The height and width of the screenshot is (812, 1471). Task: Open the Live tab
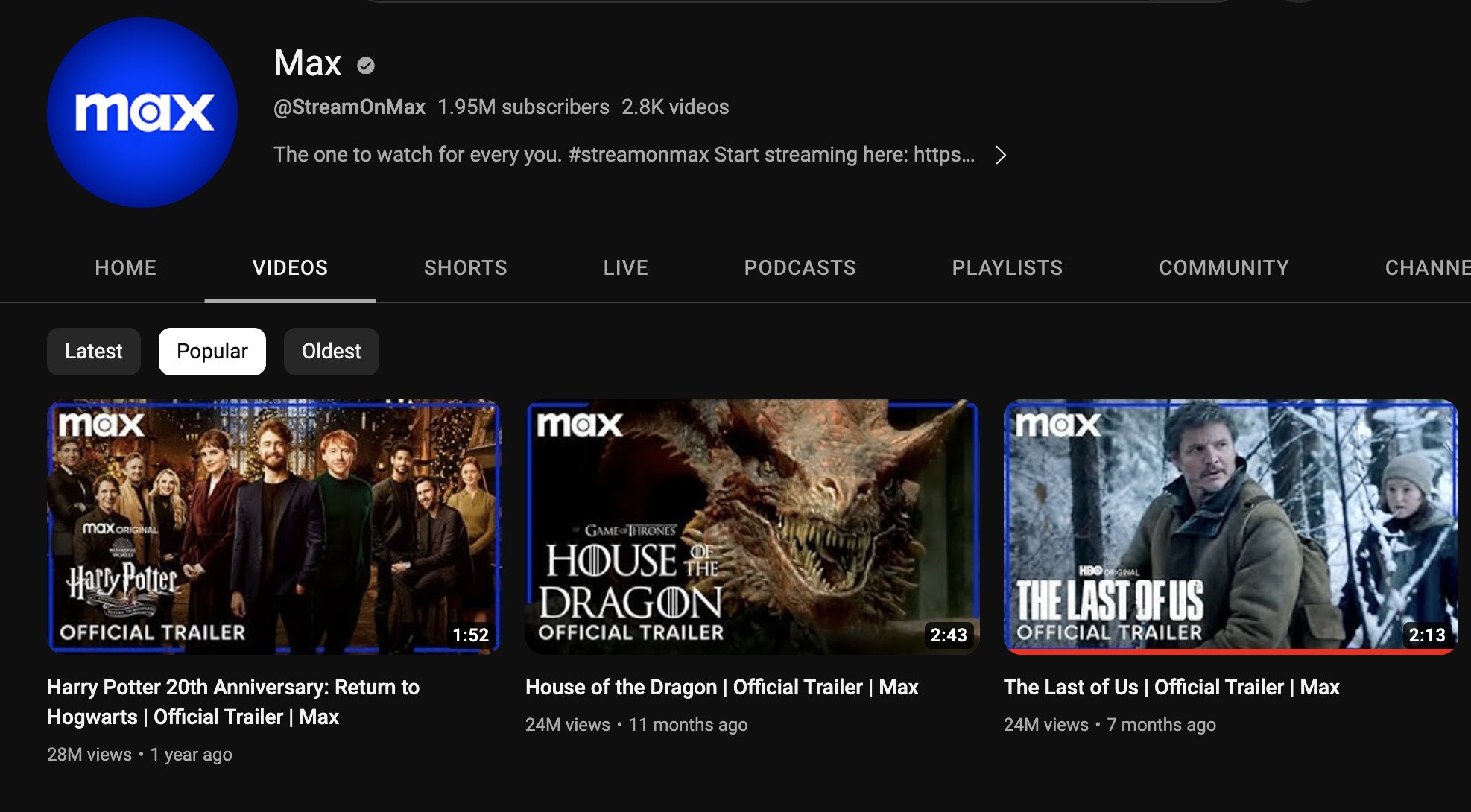(x=625, y=267)
